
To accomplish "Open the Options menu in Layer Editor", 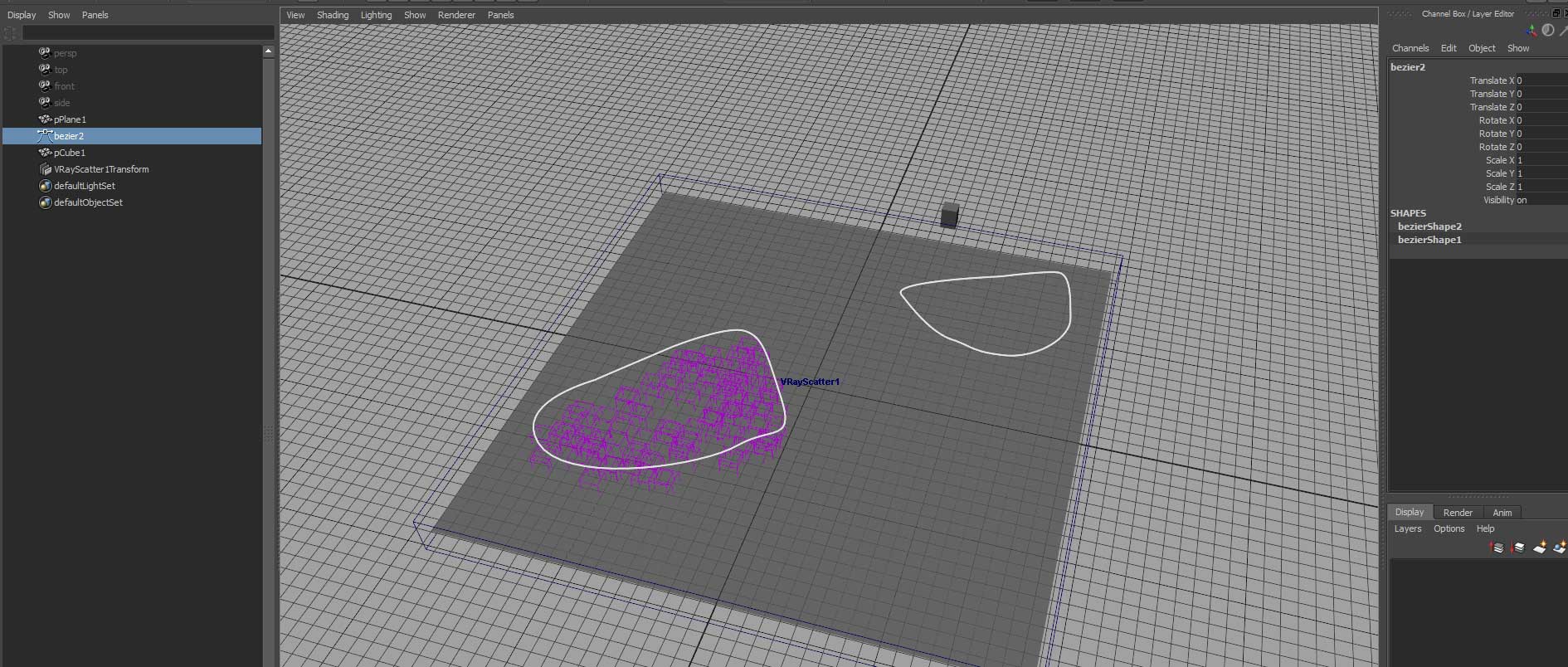I will click(x=1449, y=528).
